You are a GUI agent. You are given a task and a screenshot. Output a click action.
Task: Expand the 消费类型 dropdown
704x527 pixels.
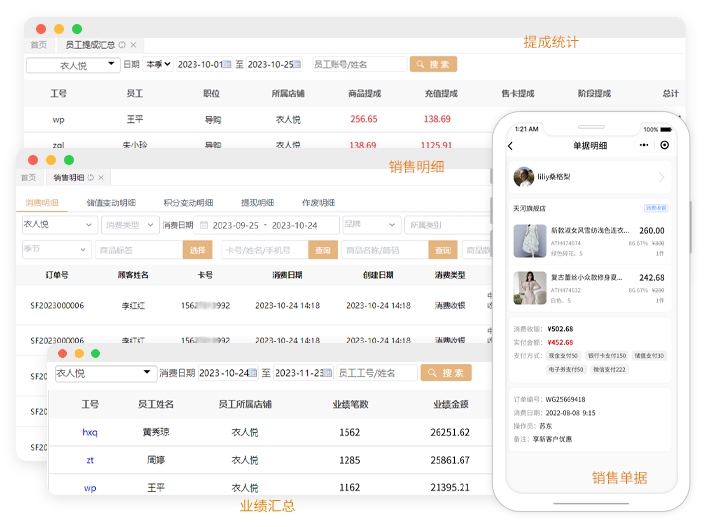pyautogui.click(x=128, y=225)
